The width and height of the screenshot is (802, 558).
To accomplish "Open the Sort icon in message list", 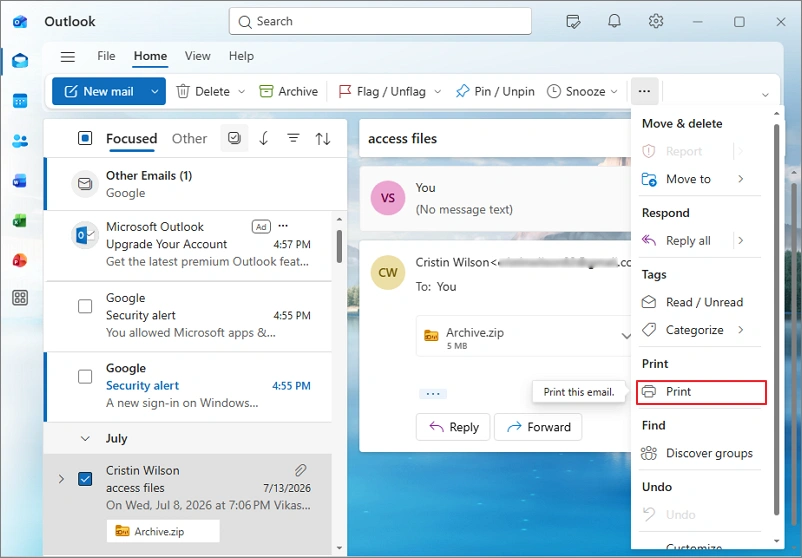I will [x=323, y=138].
